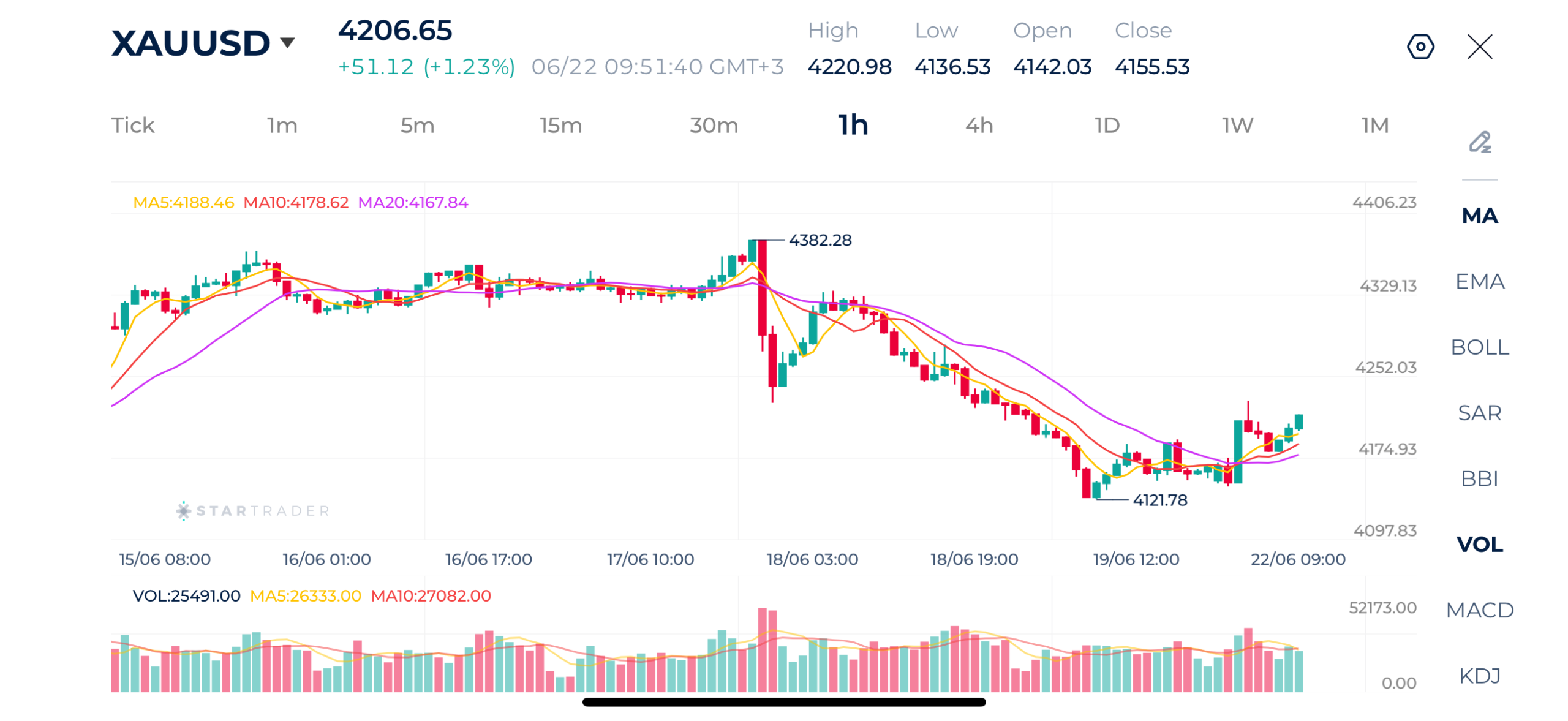Select the 30m timeframe

coord(712,125)
